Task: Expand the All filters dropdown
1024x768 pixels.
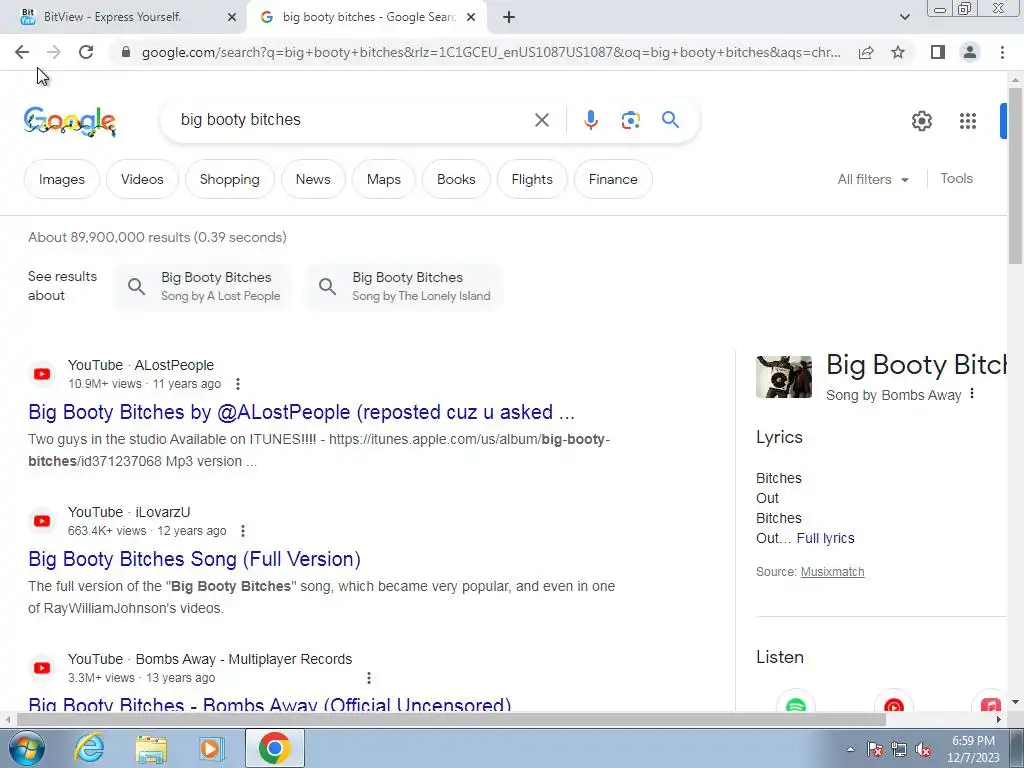Action: pyautogui.click(x=873, y=180)
